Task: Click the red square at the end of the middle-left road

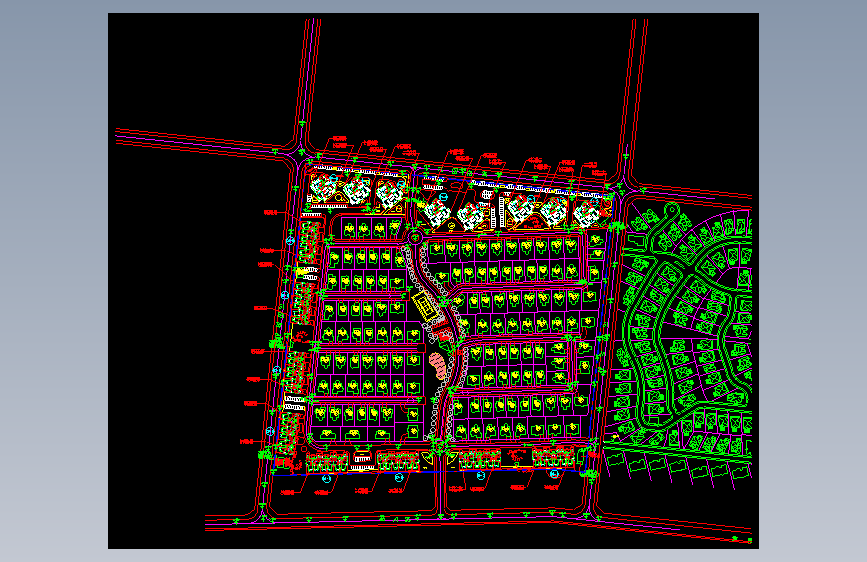Action: point(421,348)
